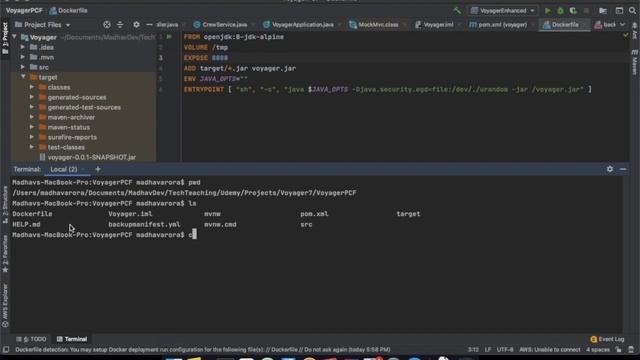This screenshot has width=640, height=360.
Task: Run the VoyagerEnhanced configuration
Action: [x=548, y=11]
